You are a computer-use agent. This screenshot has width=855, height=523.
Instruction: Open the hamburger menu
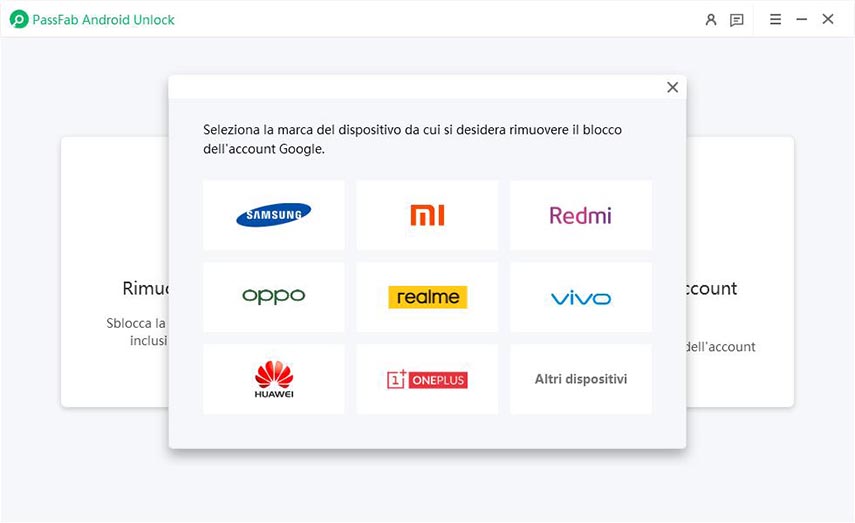coord(775,19)
